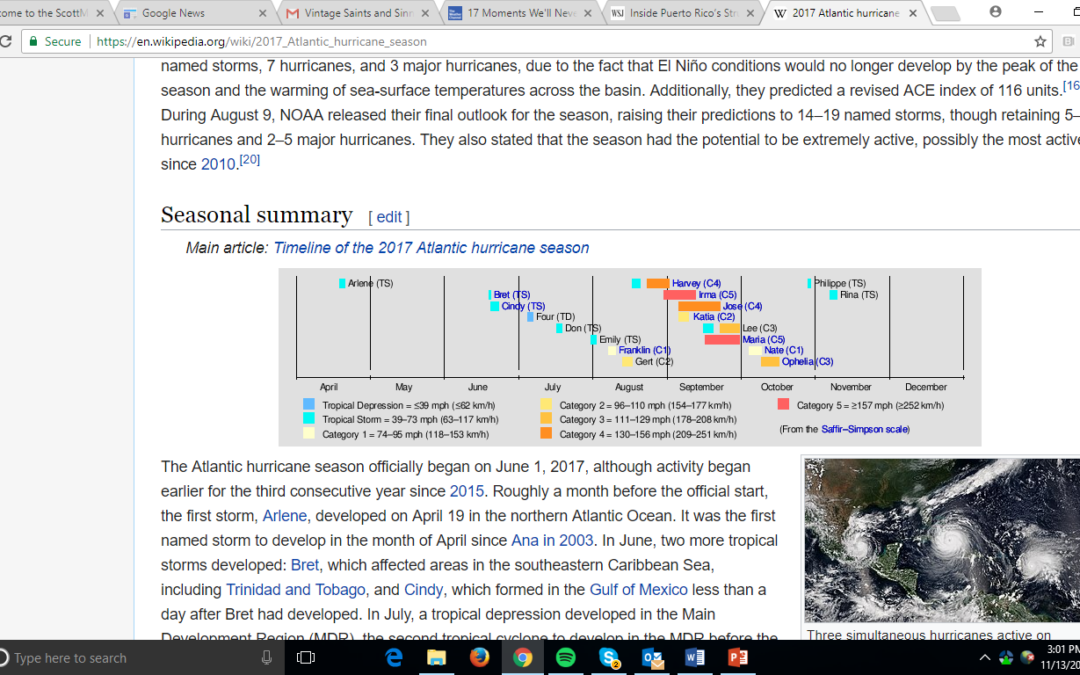This screenshot has width=1080, height=675.
Task: Click the microphone icon in search box
Action: 266,657
